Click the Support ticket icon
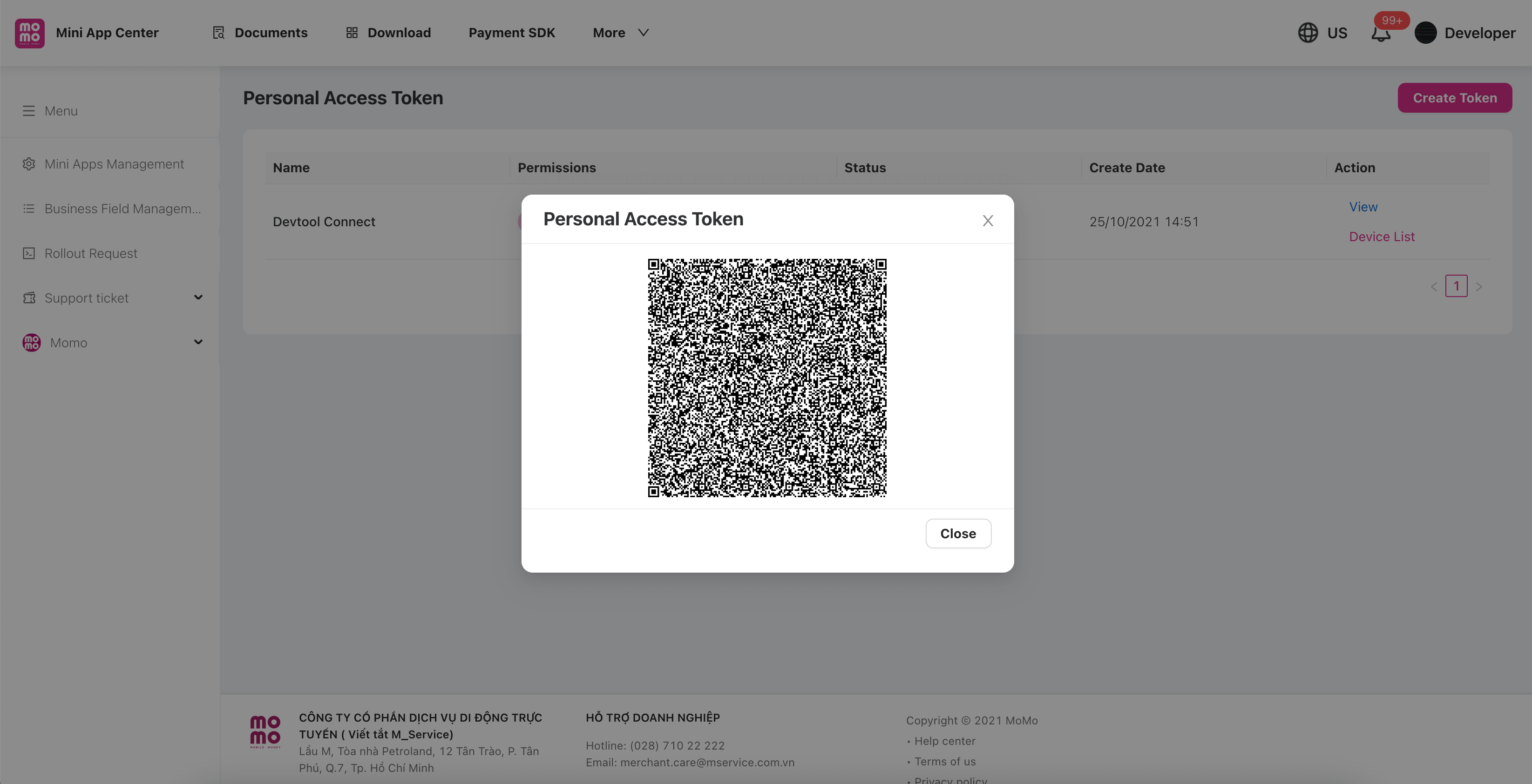 click(28, 298)
